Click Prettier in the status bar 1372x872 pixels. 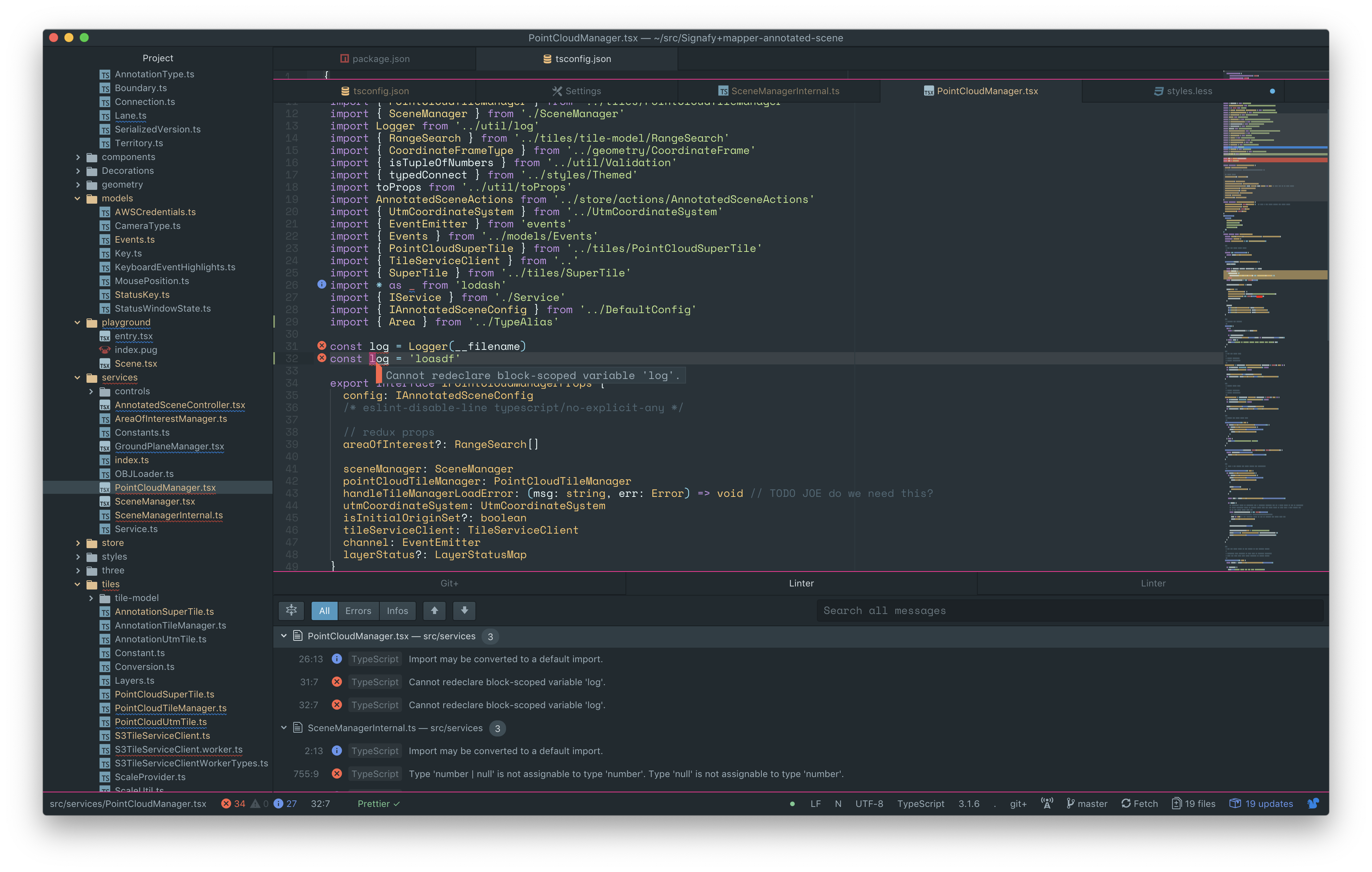click(x=374, y=803)
